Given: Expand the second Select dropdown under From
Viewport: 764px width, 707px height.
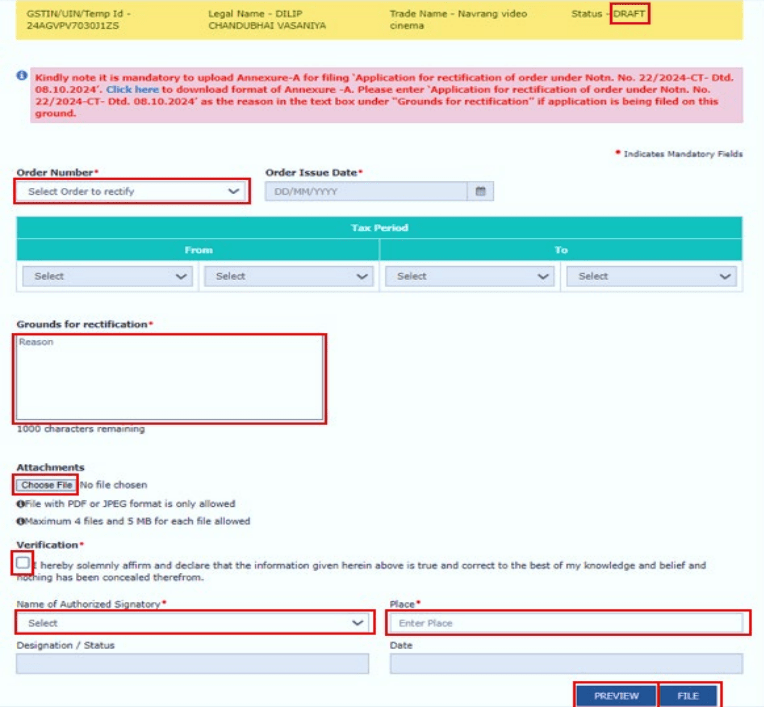Looking at the screenshot, I should tap(288, 277).
